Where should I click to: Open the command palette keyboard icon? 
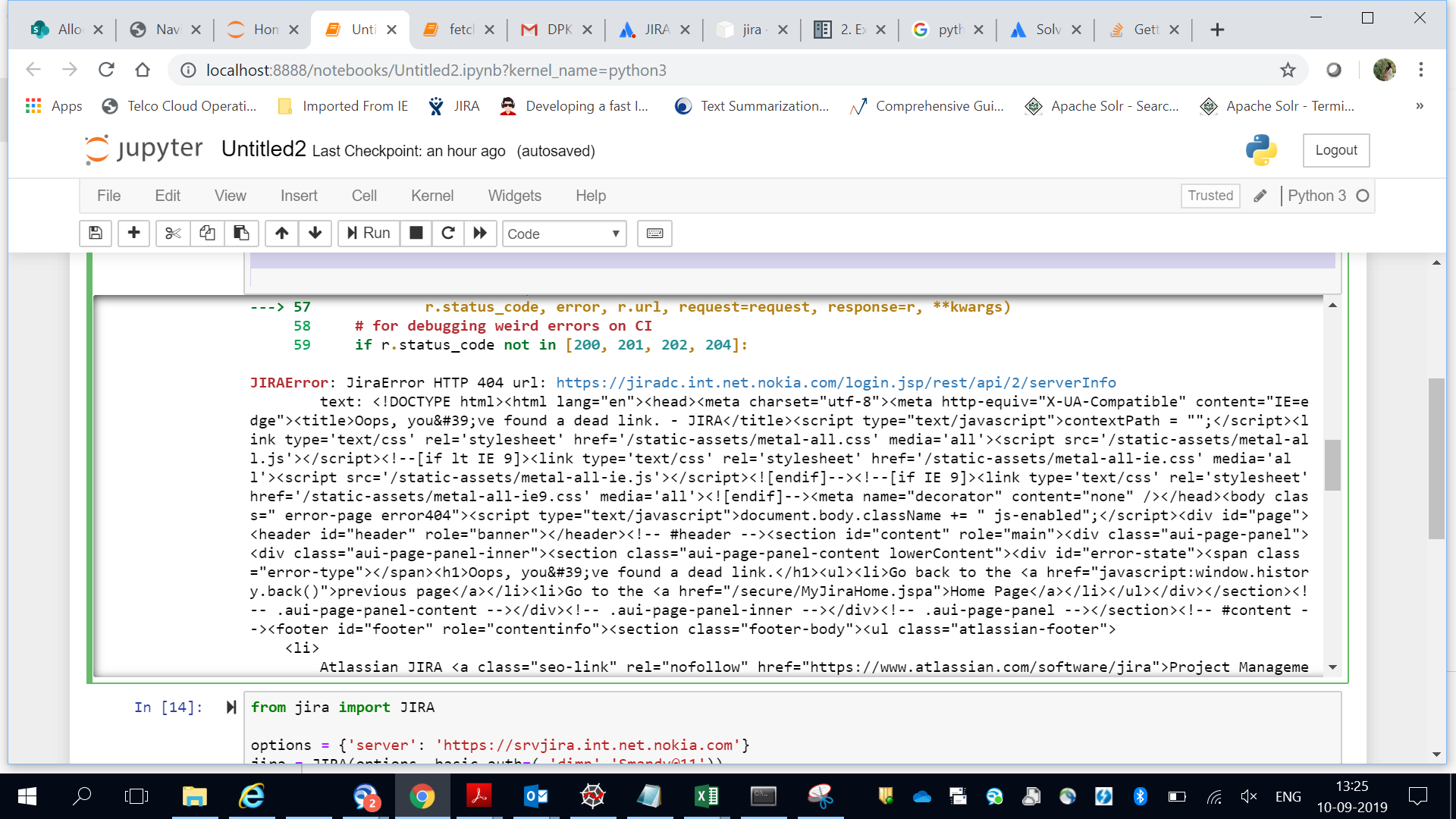click(x=654, y=234)
